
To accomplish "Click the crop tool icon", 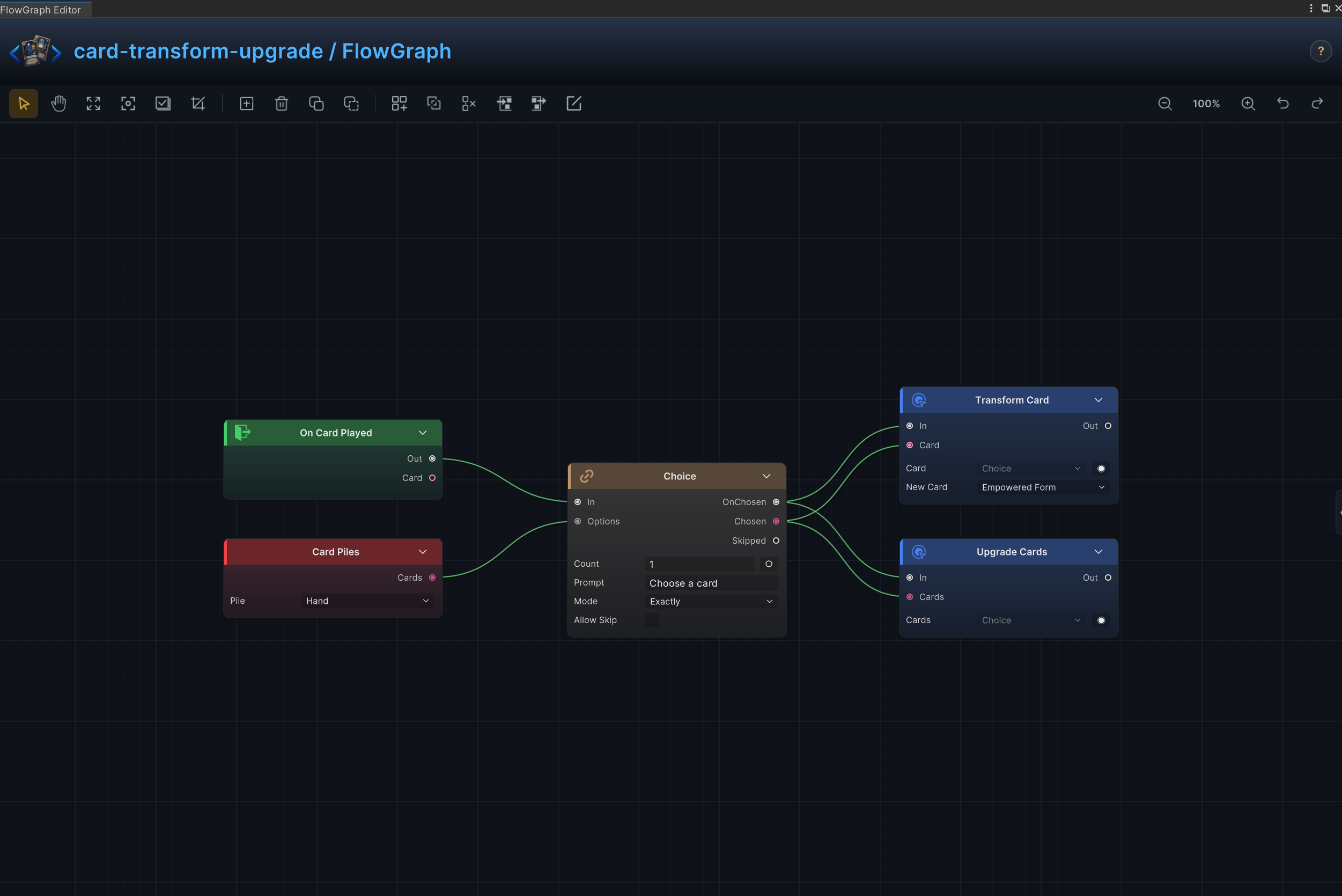I will [x=198, y=103].
